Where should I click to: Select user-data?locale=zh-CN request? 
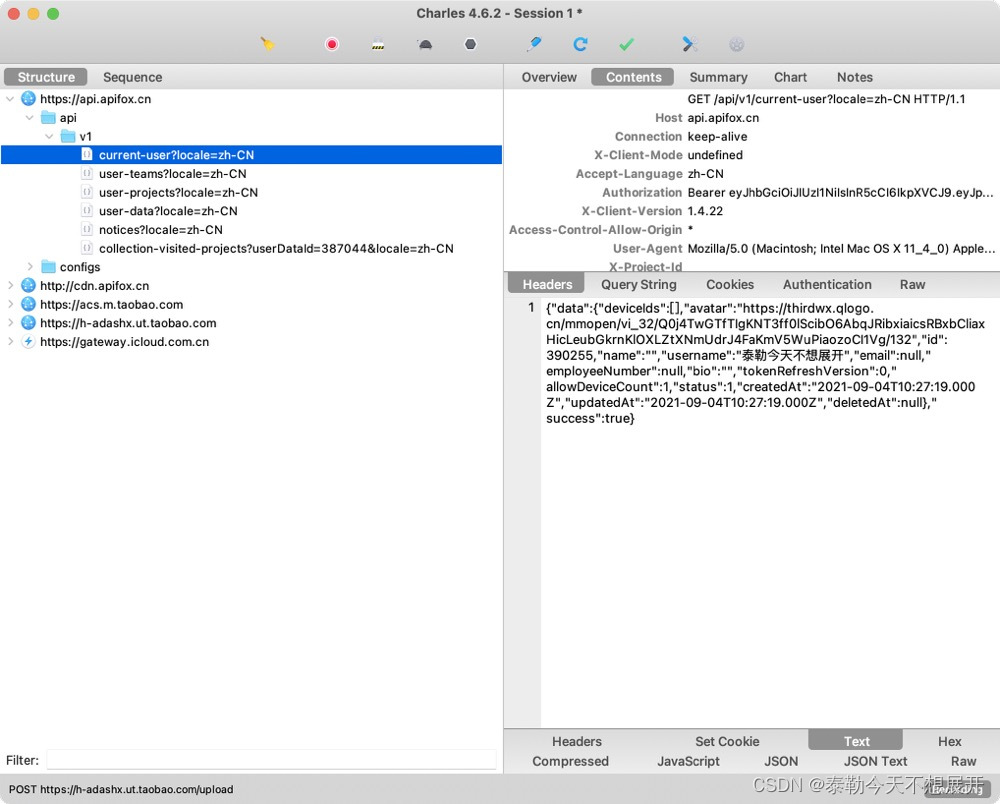point(168,211)
